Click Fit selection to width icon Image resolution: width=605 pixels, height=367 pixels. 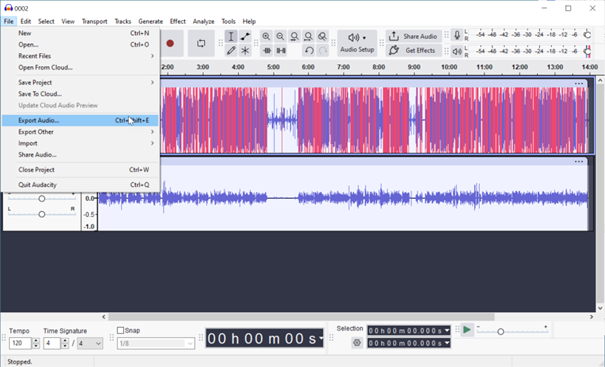tap(294, 37)
